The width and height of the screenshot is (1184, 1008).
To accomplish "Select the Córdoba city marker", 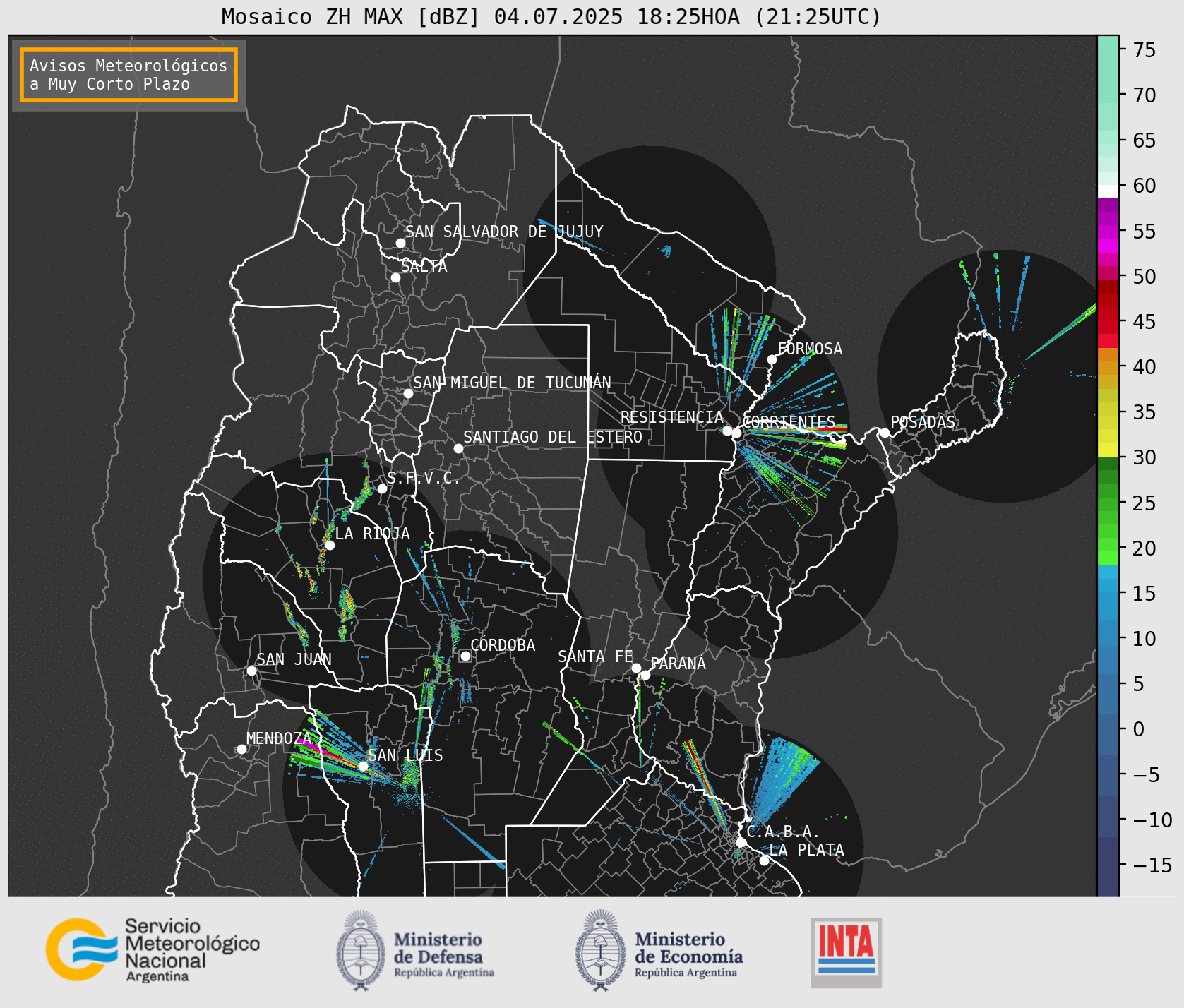I will click(x=465, y=656).
